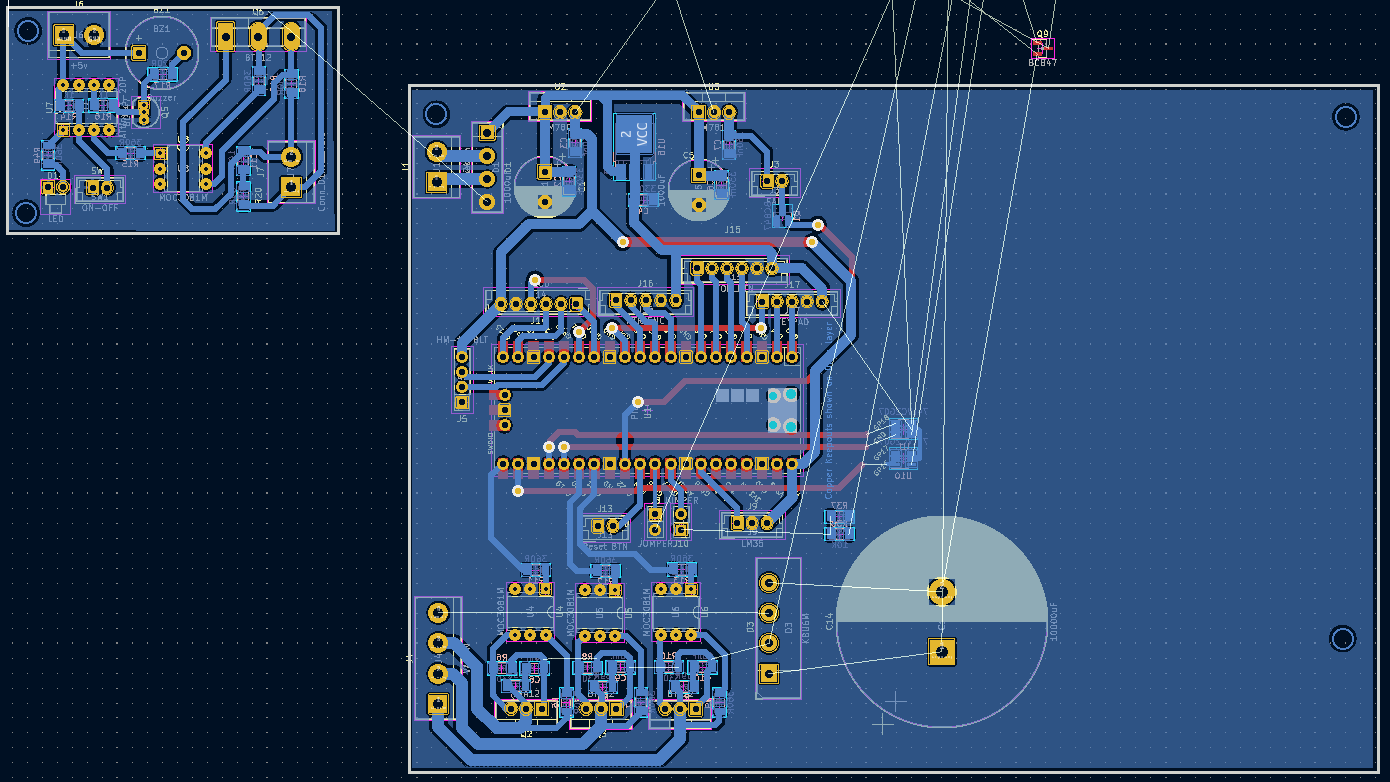Click the rectangular pad of BT112 triac Q6
This screenshot has width=1390, height=782.
225,37
